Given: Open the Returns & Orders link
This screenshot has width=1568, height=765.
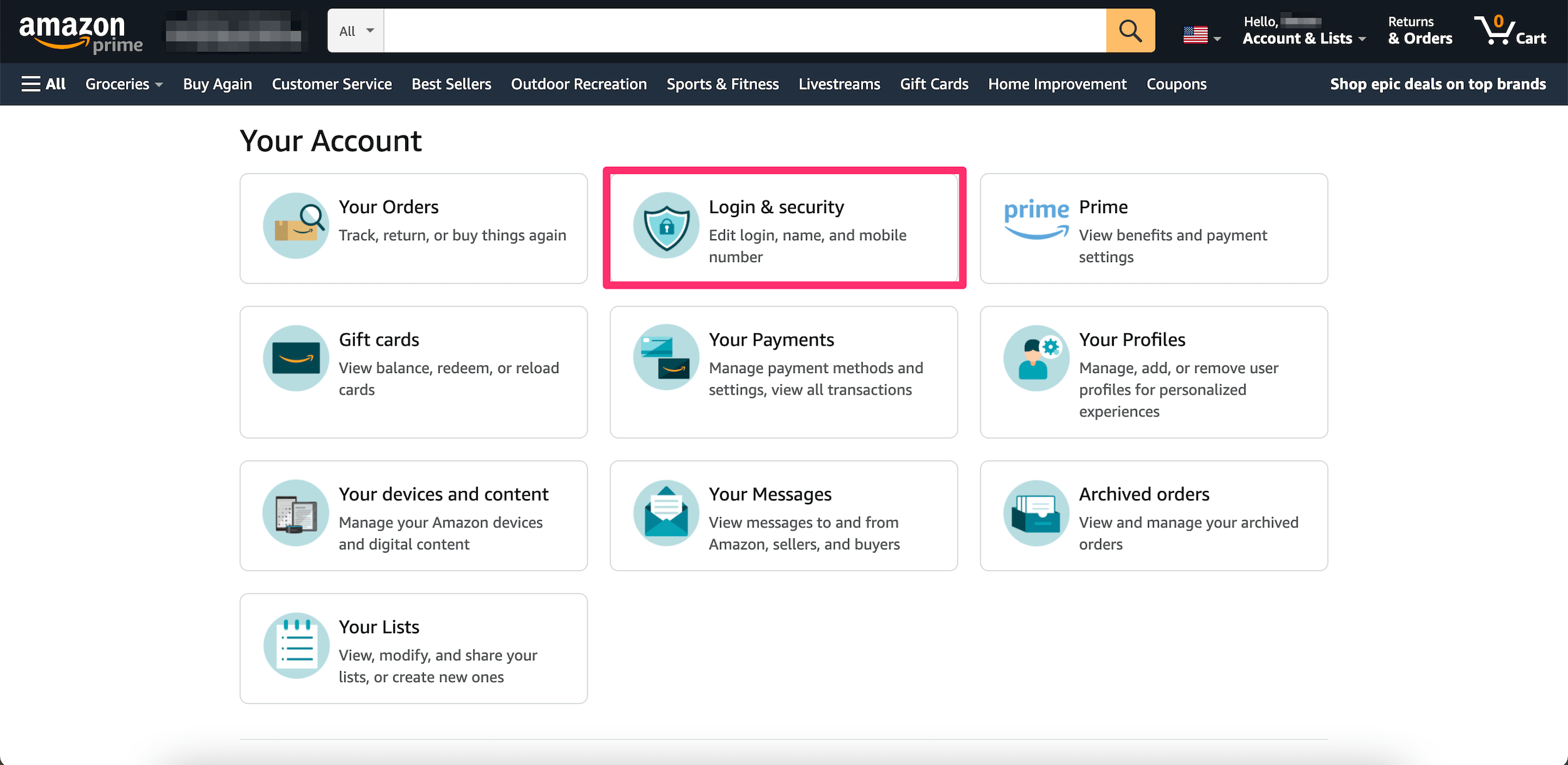Looking at the screenshot, I should coord(1419,31).
